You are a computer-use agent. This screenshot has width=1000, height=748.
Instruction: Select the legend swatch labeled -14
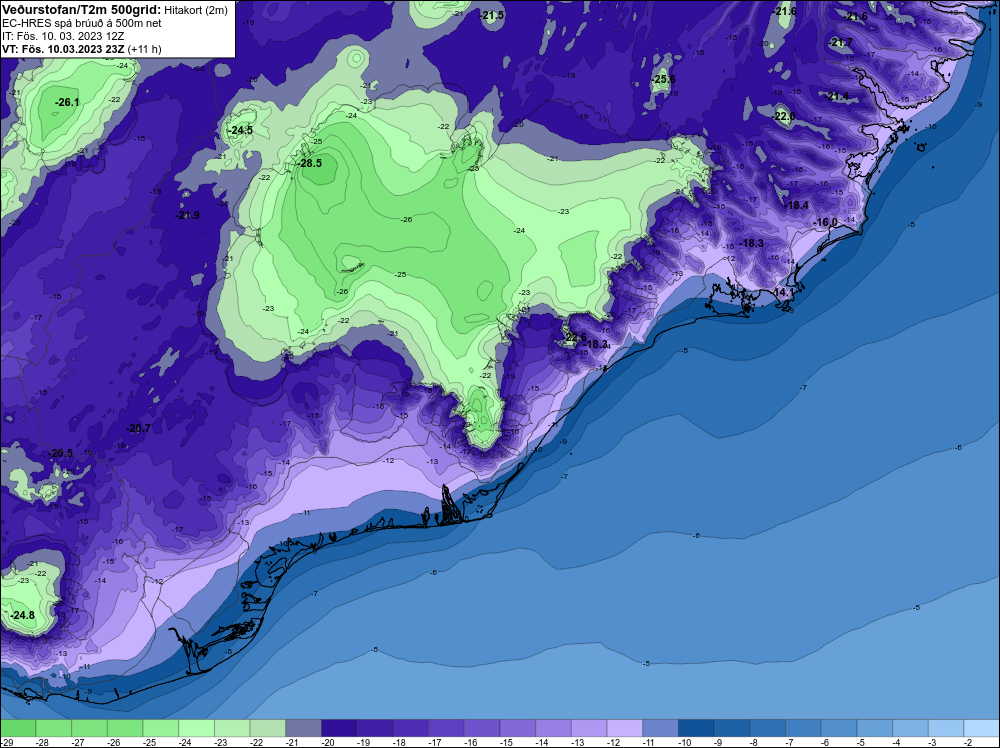coord(554,728)
